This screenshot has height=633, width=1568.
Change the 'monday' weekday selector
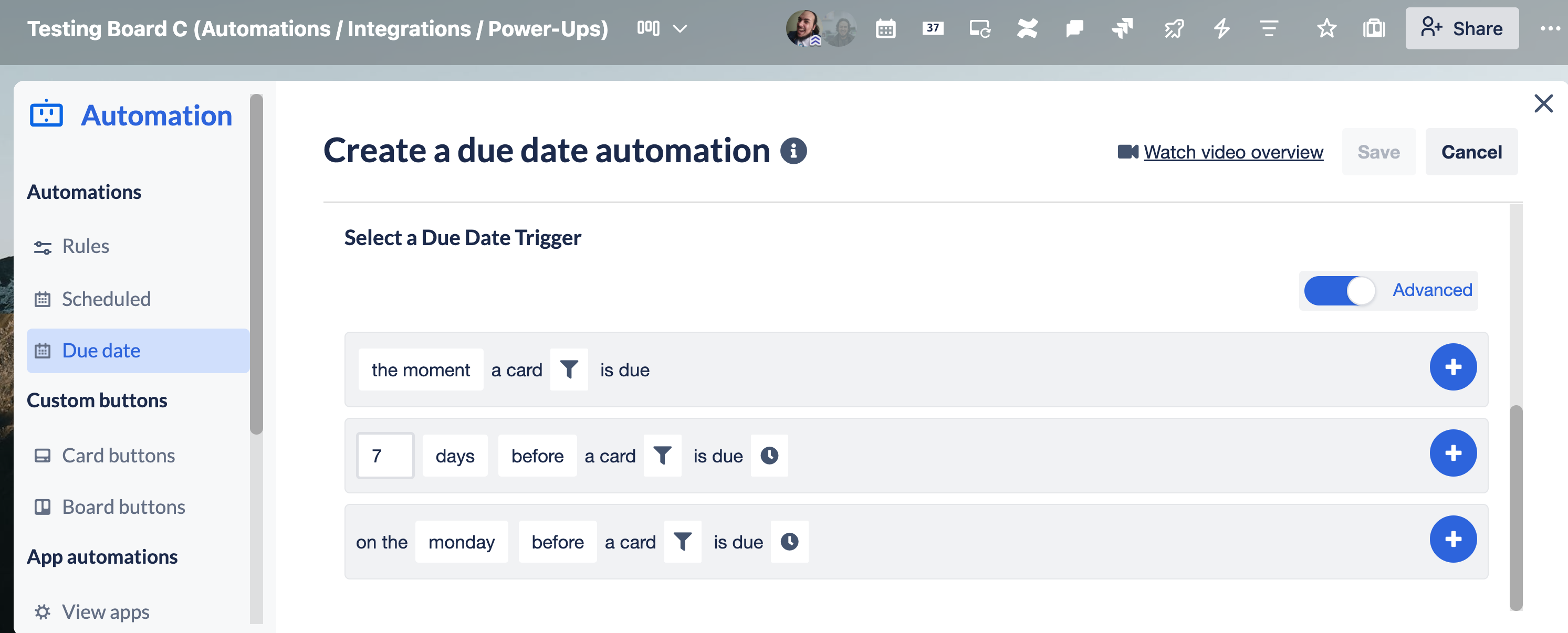pyautogui.click(x=462, y=541)
